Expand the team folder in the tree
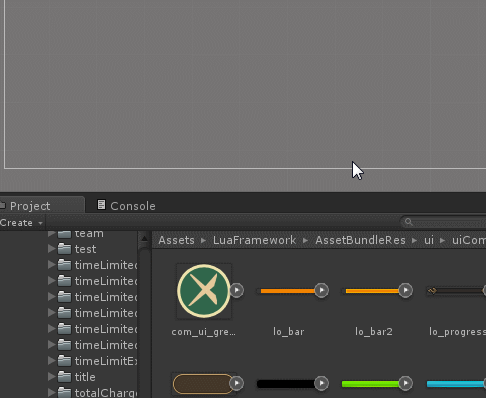The width and height of the screenshot is (486, 398). 51,233
